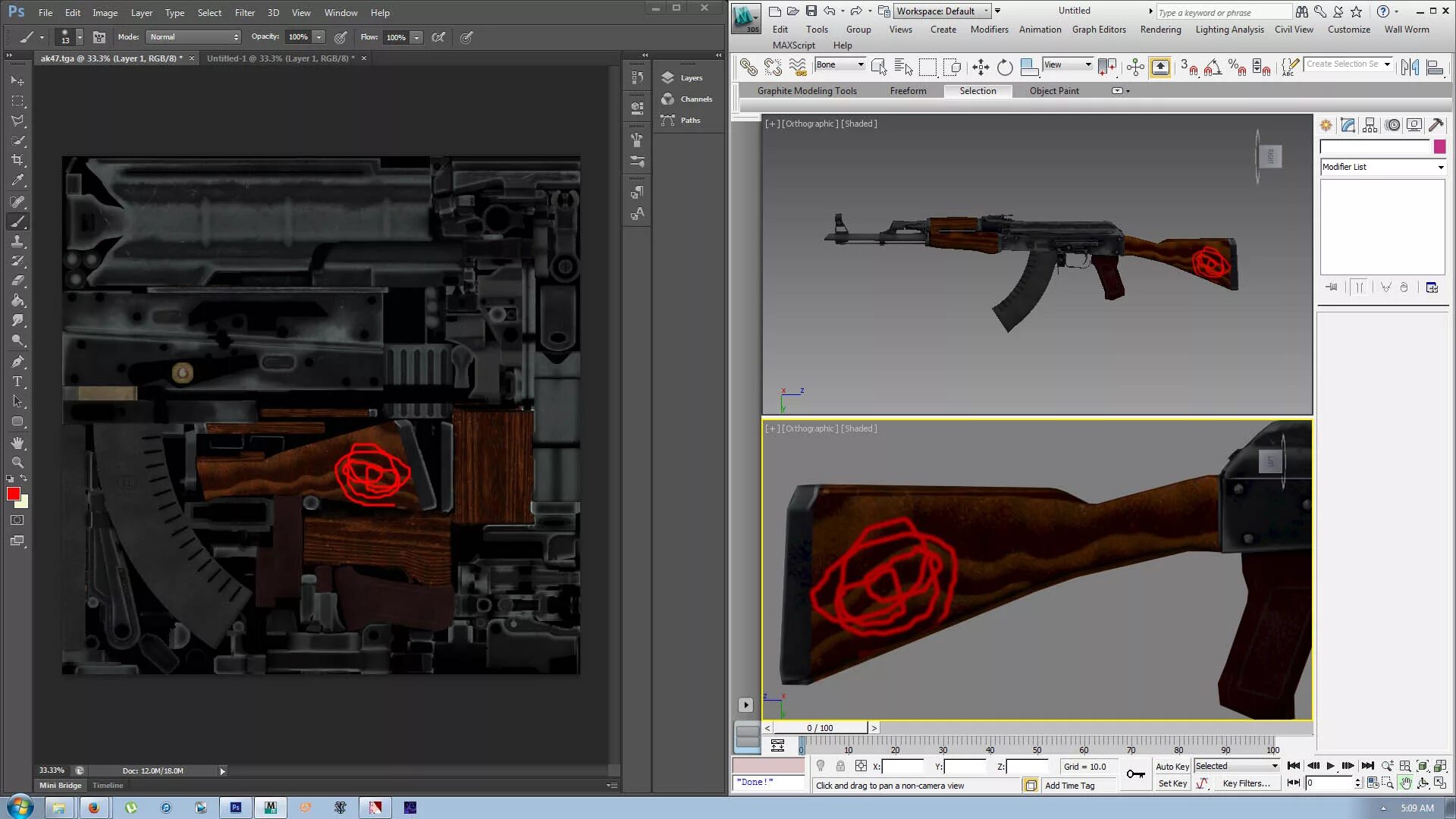The image size is (1456, 819).
Task: Select the Hand tool in Photoshop toolbar
Action: coord(17,442)
